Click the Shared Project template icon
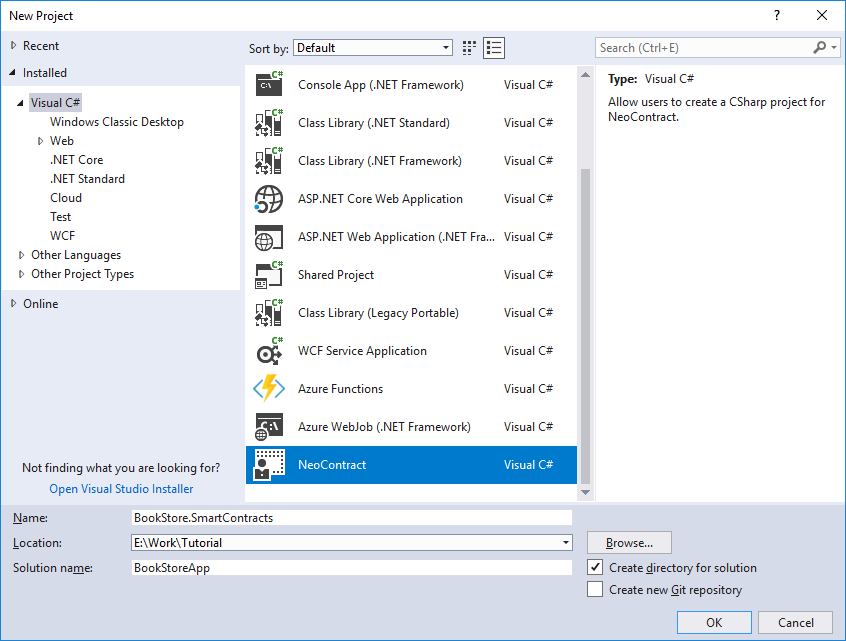 point(269,275)
